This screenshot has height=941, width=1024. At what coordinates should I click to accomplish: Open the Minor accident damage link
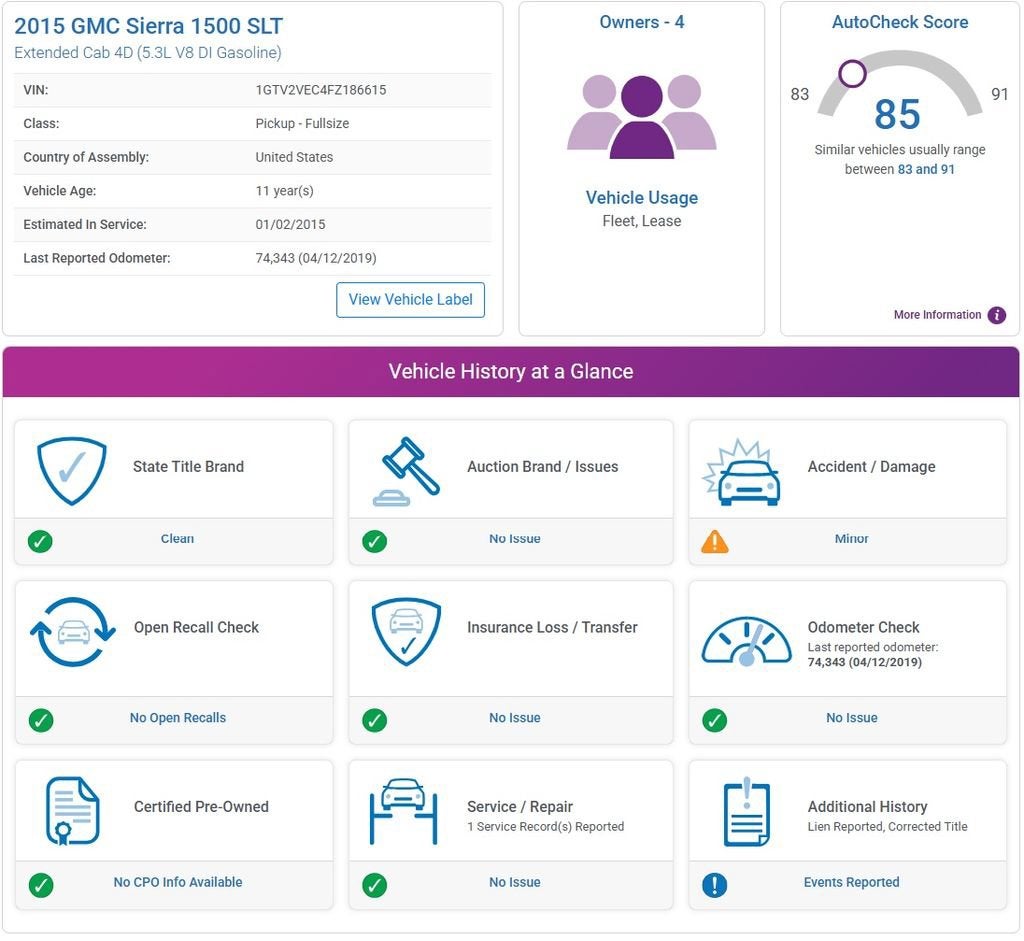pos(852,539)
